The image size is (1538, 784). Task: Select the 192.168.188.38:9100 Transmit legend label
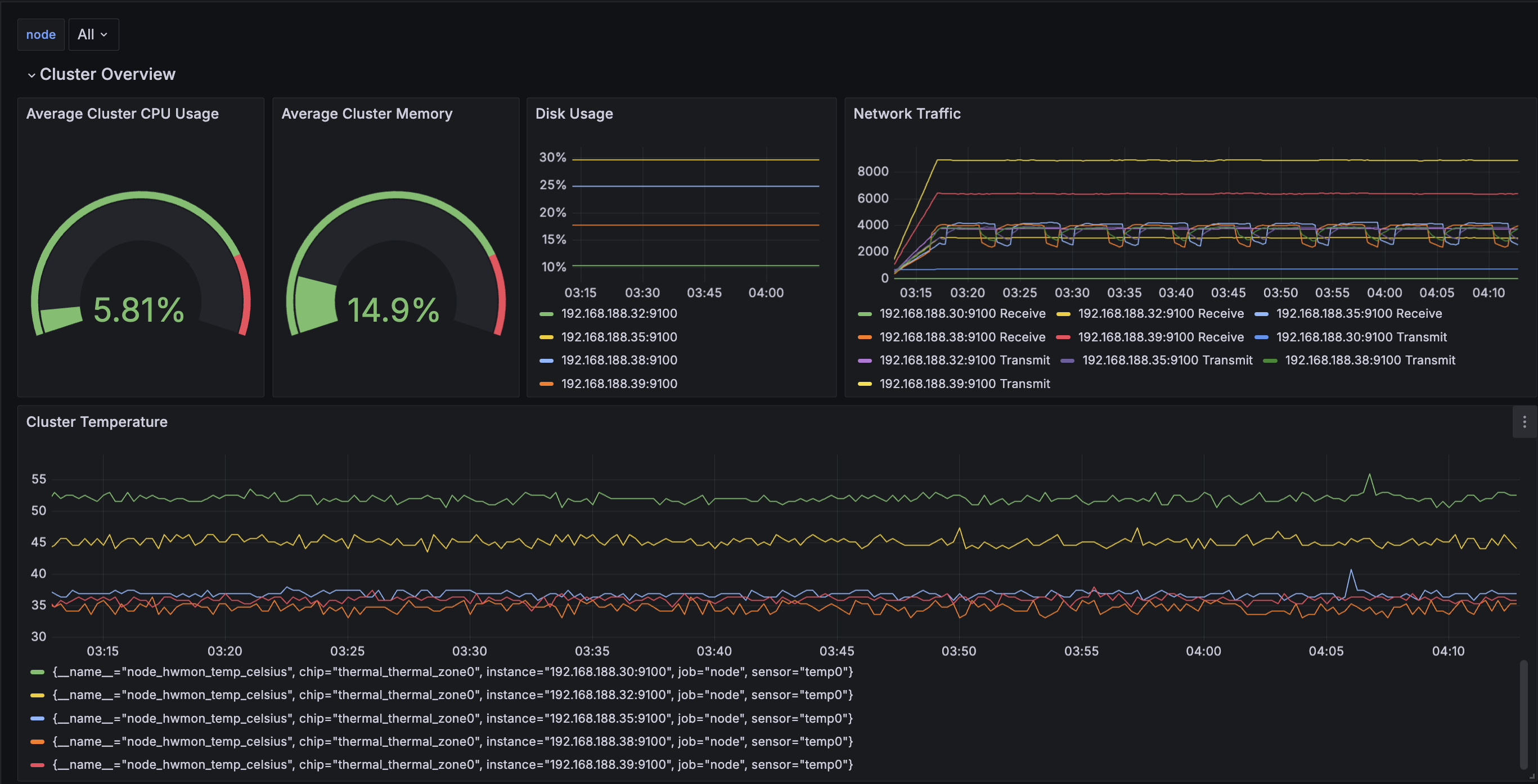(x=1370, y=360)
